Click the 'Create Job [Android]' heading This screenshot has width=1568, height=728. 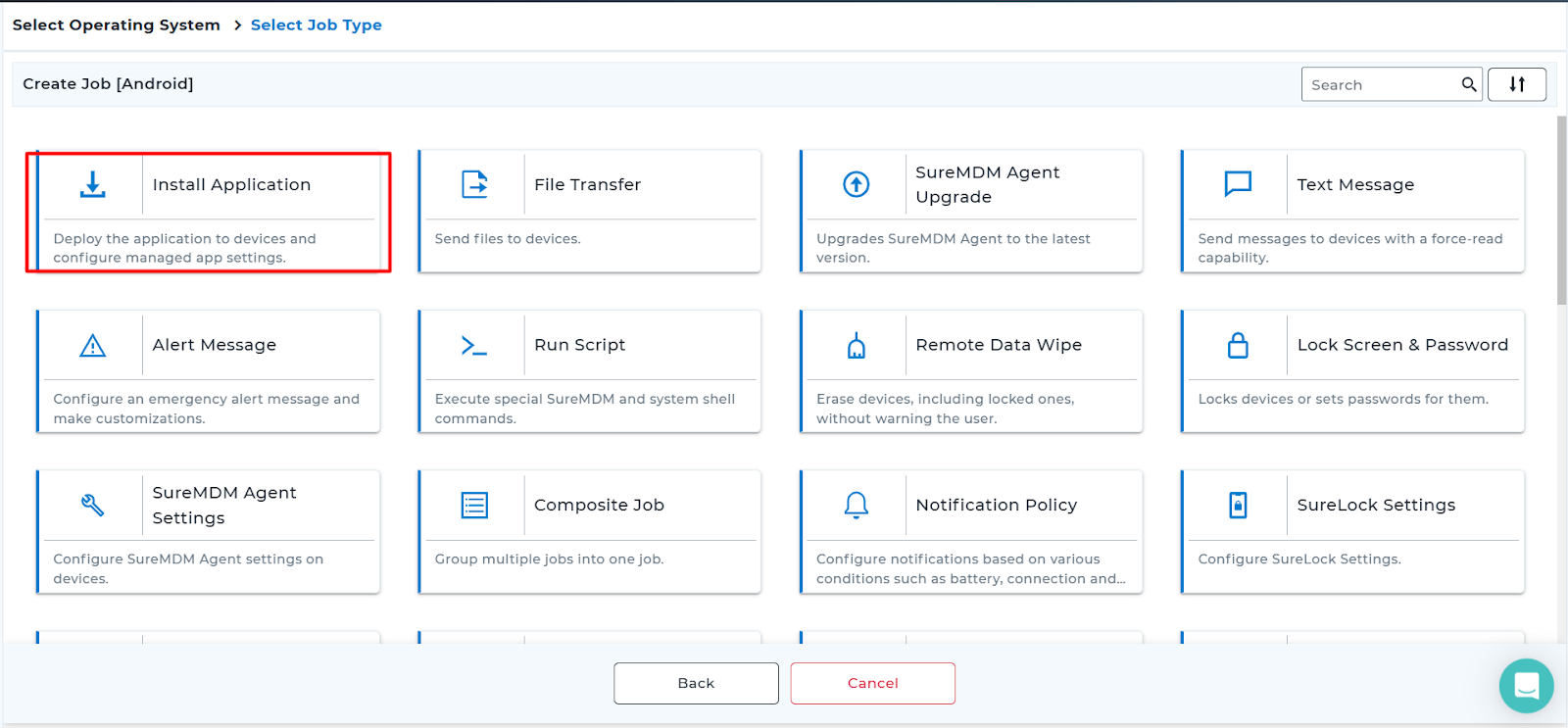click(108, 83)
